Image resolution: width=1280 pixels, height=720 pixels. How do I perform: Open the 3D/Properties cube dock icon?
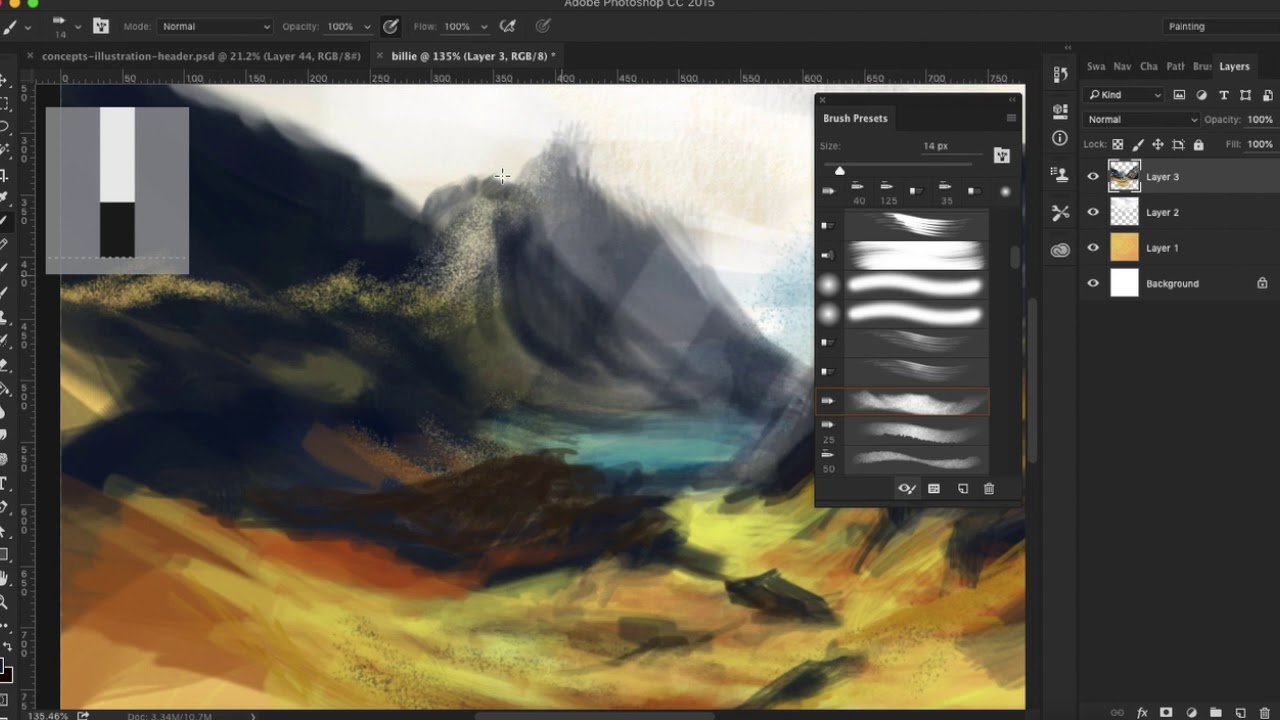pos(1060,111)
